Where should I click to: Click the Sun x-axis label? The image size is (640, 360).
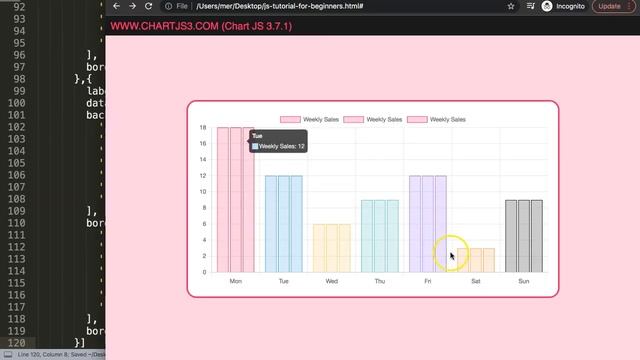click(524, 281)
